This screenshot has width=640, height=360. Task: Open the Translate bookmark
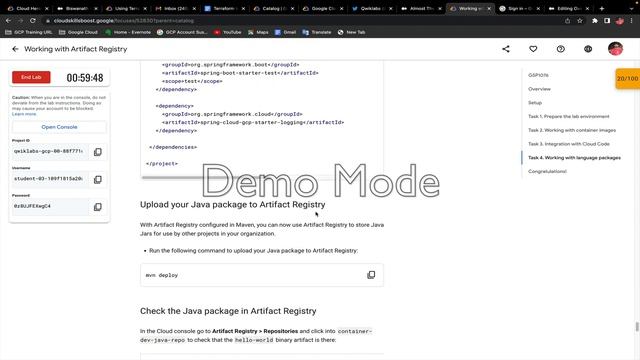pyautogui.click(x=317, y=32)
